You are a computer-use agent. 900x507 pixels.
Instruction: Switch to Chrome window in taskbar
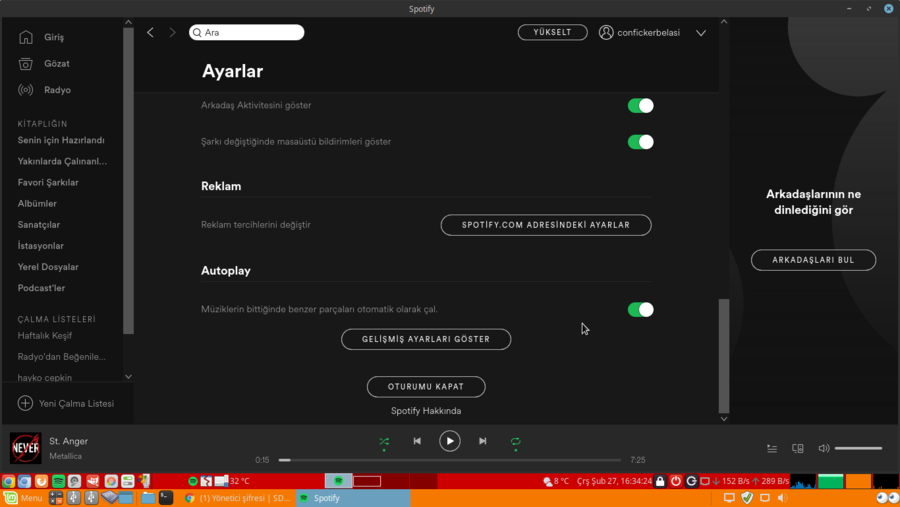236,498
